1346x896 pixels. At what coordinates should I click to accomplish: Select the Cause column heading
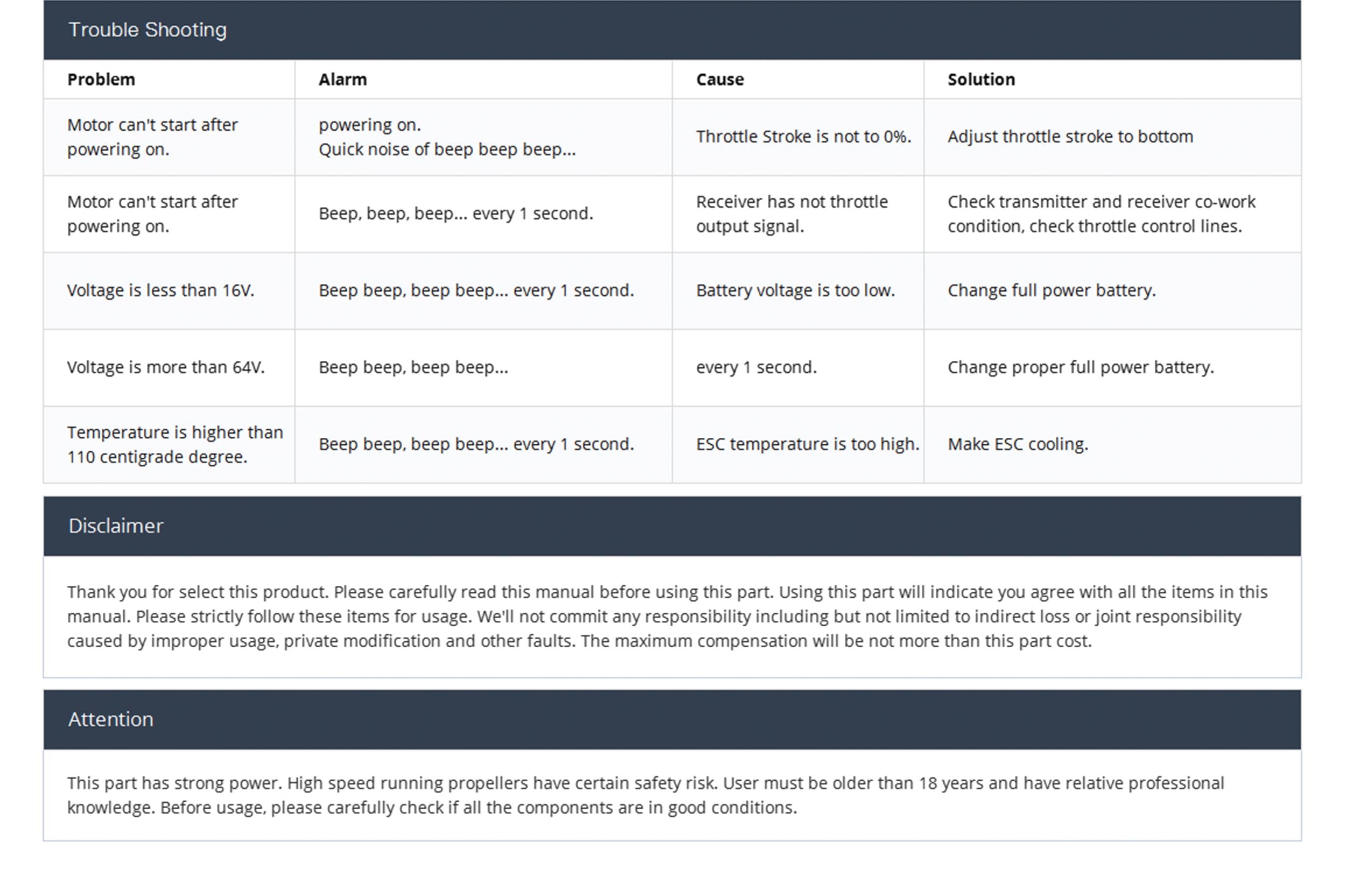point(720,80)
